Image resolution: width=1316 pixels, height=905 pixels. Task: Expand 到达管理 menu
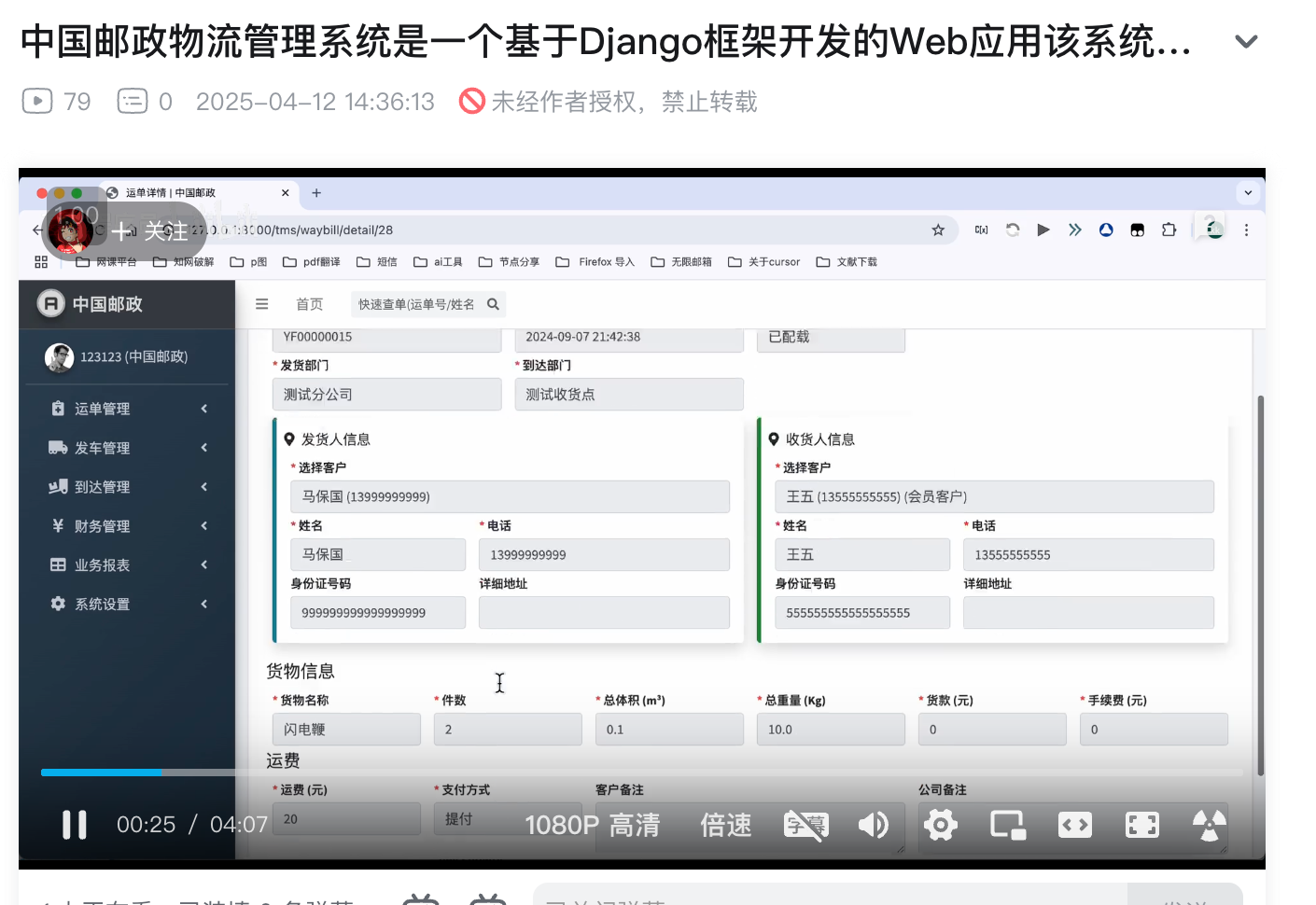pyautogui.click(x=127, y=487)
